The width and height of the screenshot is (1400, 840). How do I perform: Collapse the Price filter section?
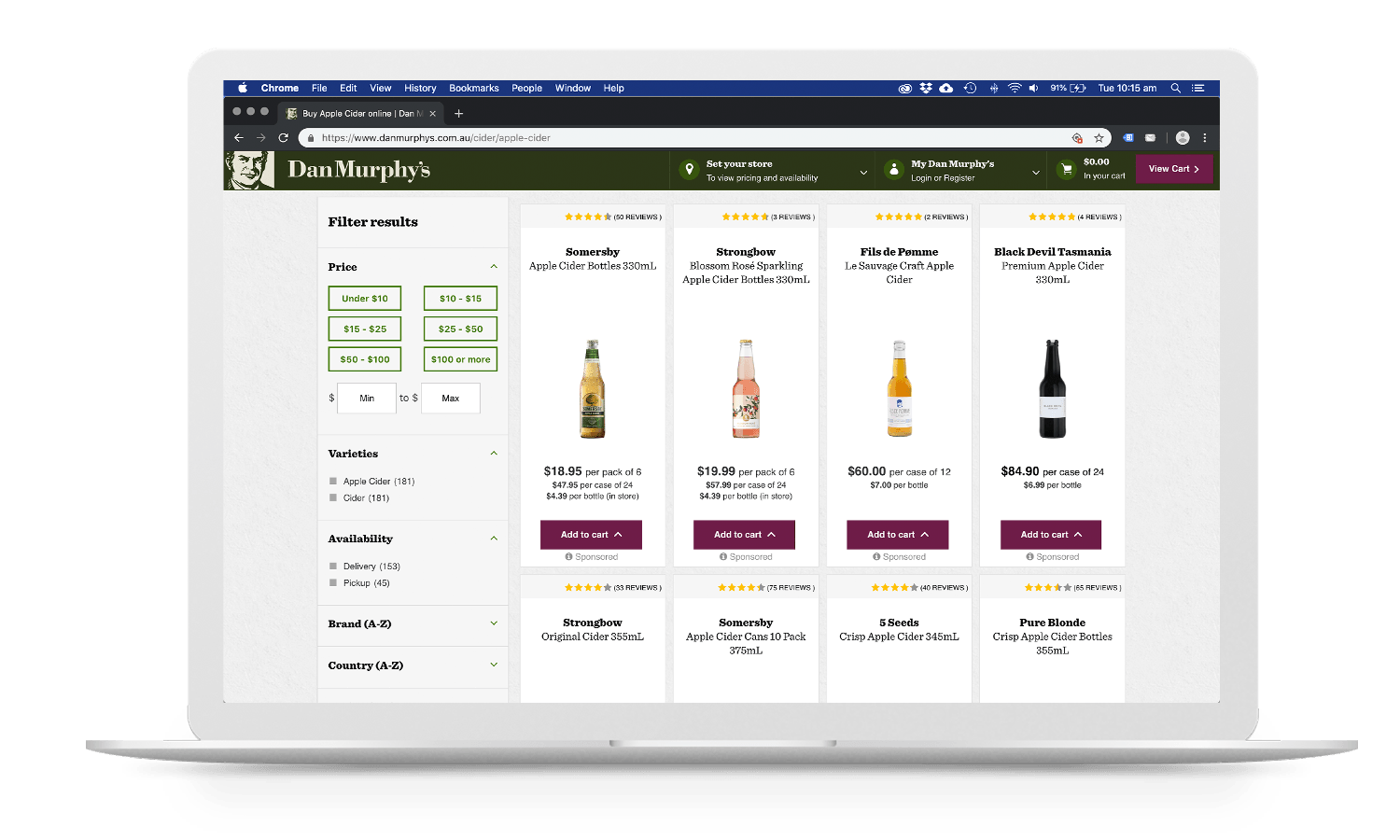[494, 267]
